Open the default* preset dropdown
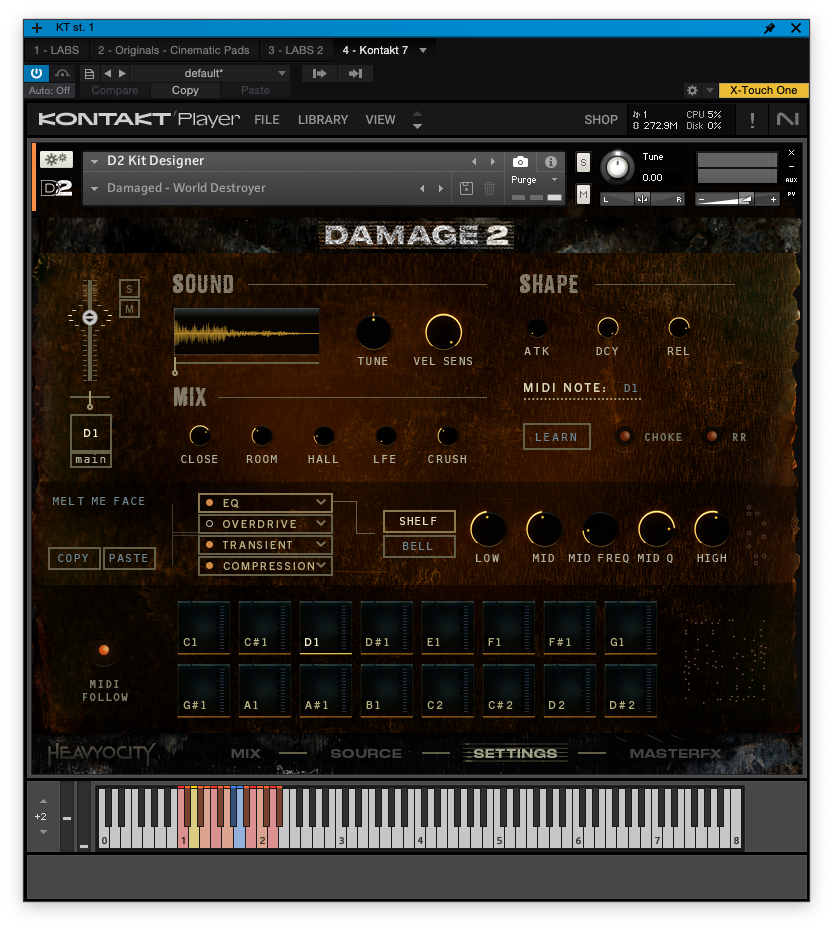Viewport: 833px width, 929px height. 281,73
